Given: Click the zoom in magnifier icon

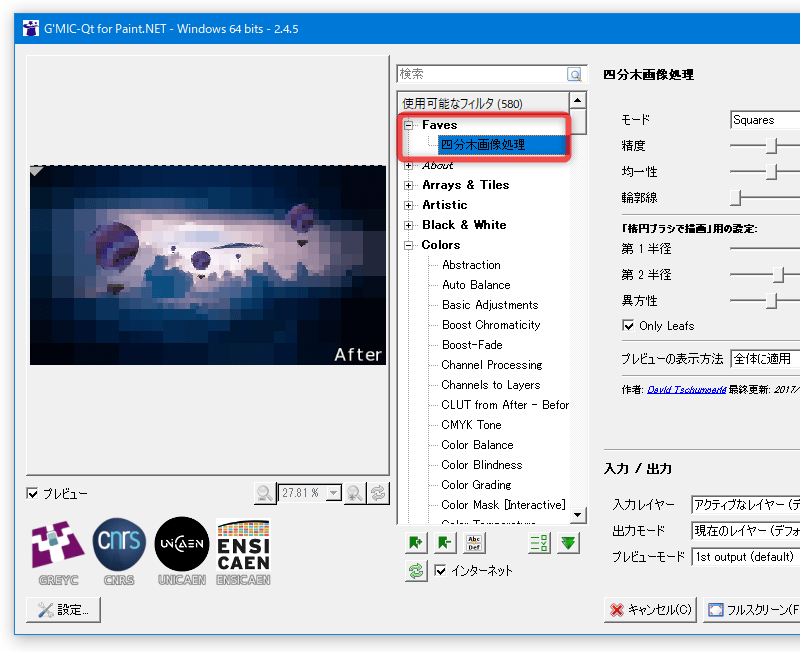Looking at the screenshot, I should point(355,493).
